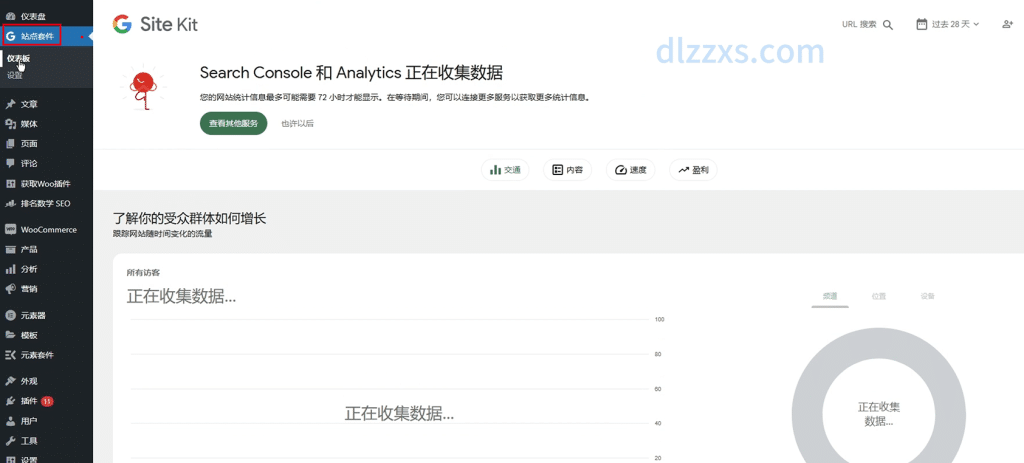Click 了解你的受众群体如何增长 heading
Viewport: 1024px width, 463px height.
189,218
